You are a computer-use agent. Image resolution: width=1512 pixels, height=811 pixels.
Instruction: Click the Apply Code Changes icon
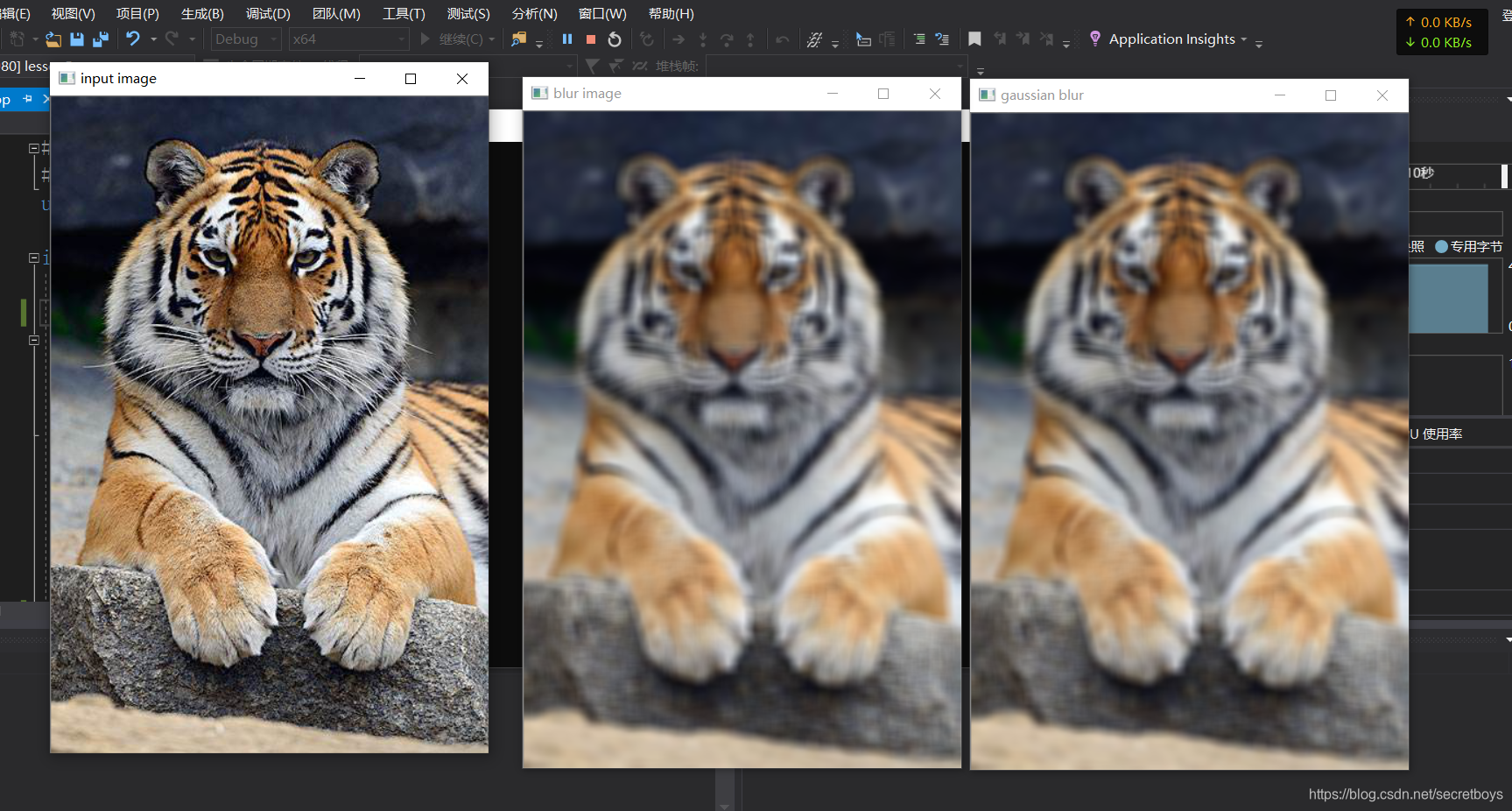click(647, 39)
